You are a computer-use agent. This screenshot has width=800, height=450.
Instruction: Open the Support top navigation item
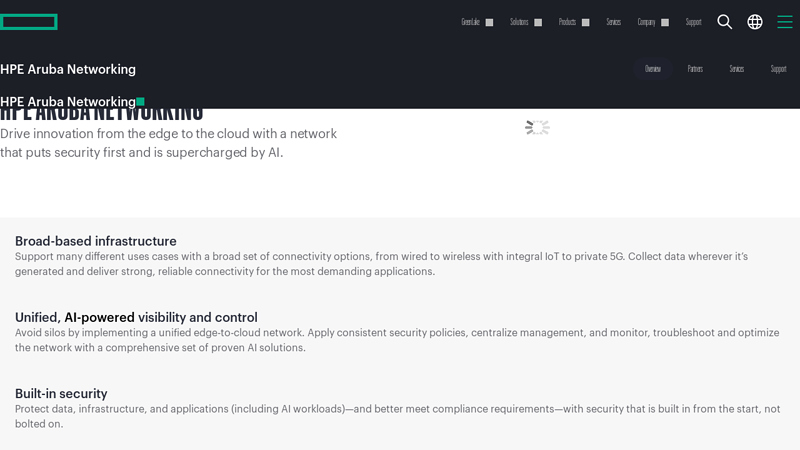tap(693, 22)
